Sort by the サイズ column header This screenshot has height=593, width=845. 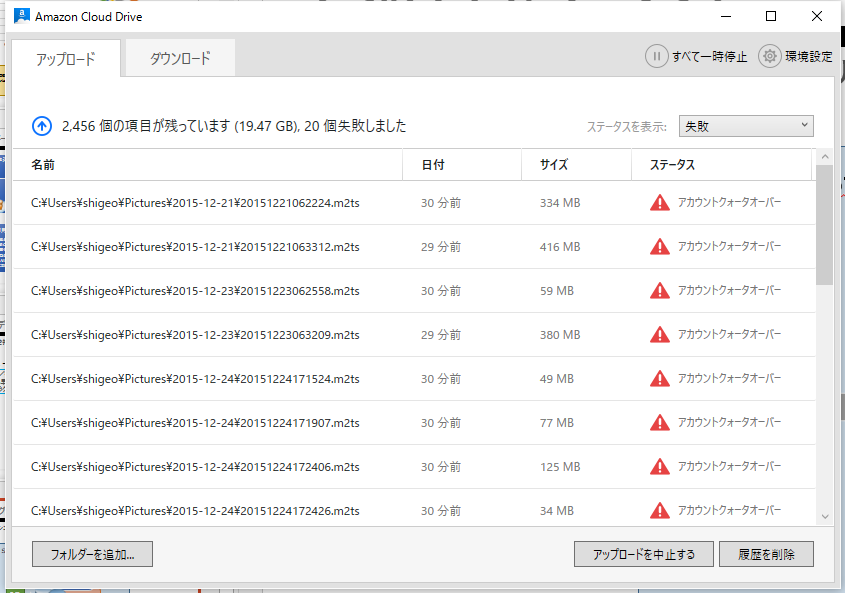(576, 165)
